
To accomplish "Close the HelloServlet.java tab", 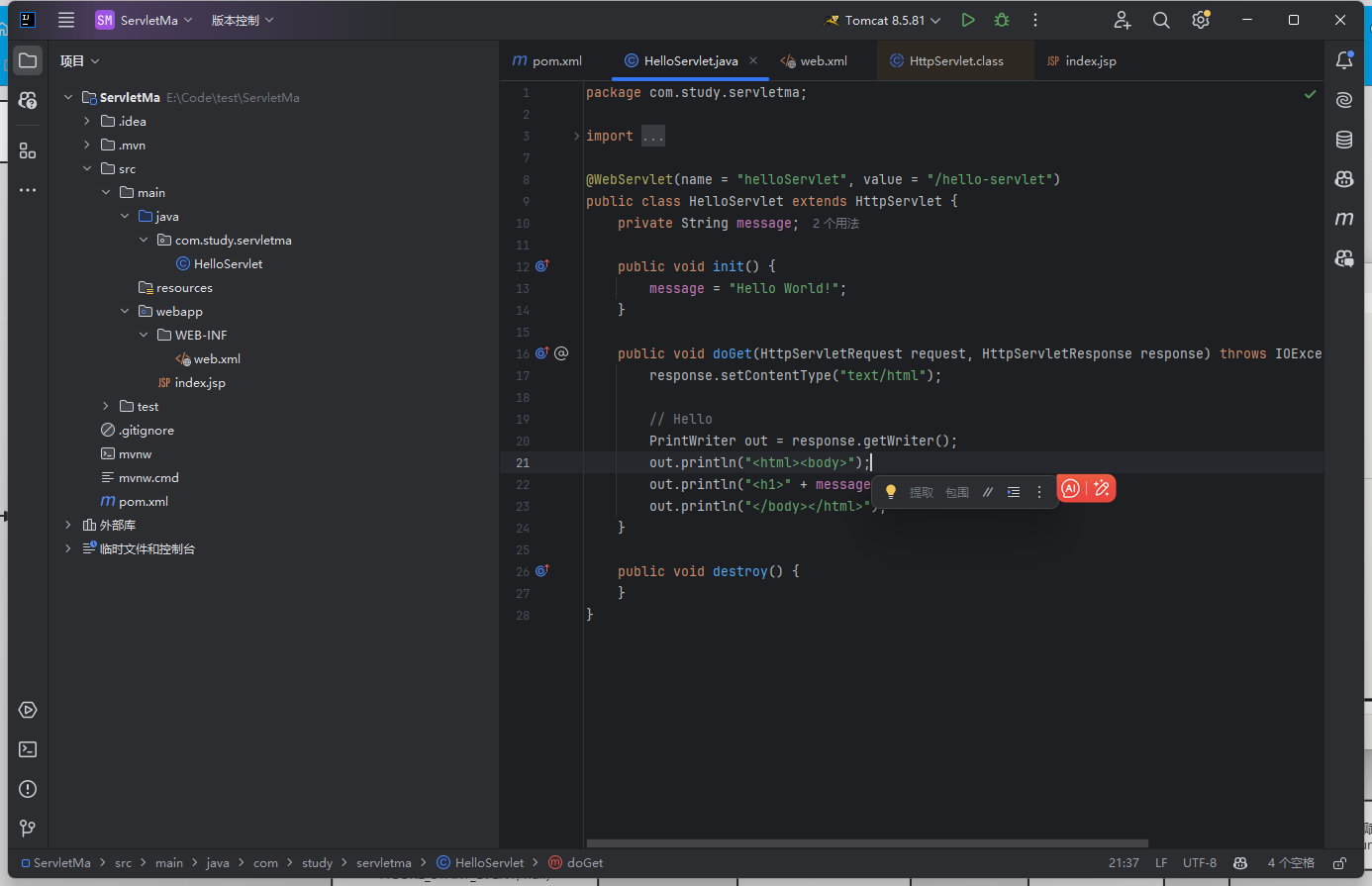I will tap(753, 60).
